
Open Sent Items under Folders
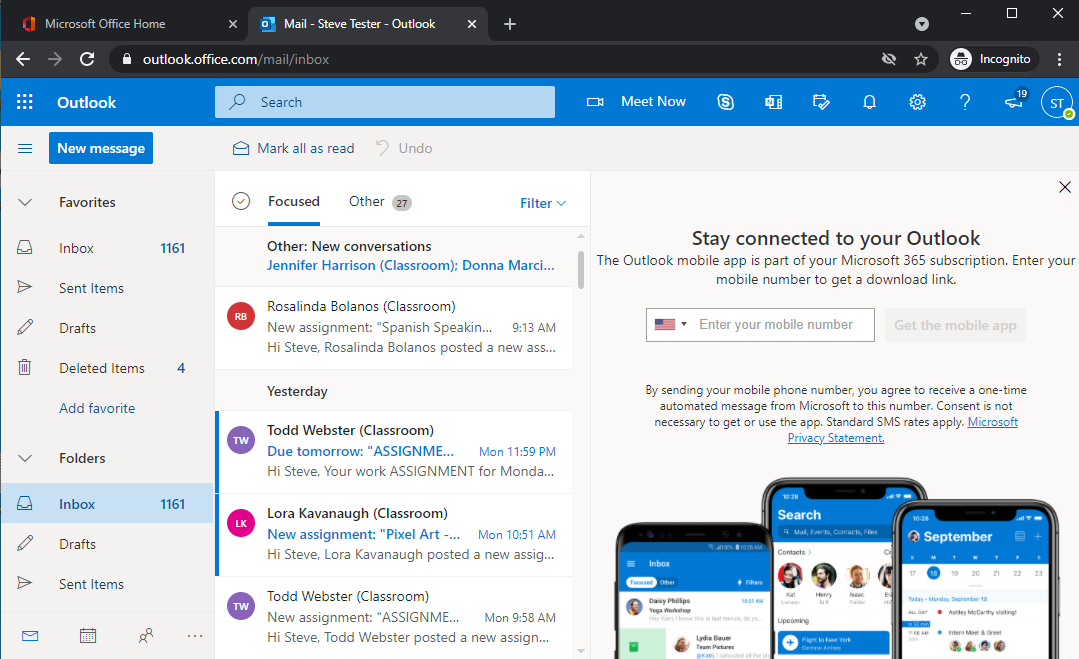coord(107,584)
